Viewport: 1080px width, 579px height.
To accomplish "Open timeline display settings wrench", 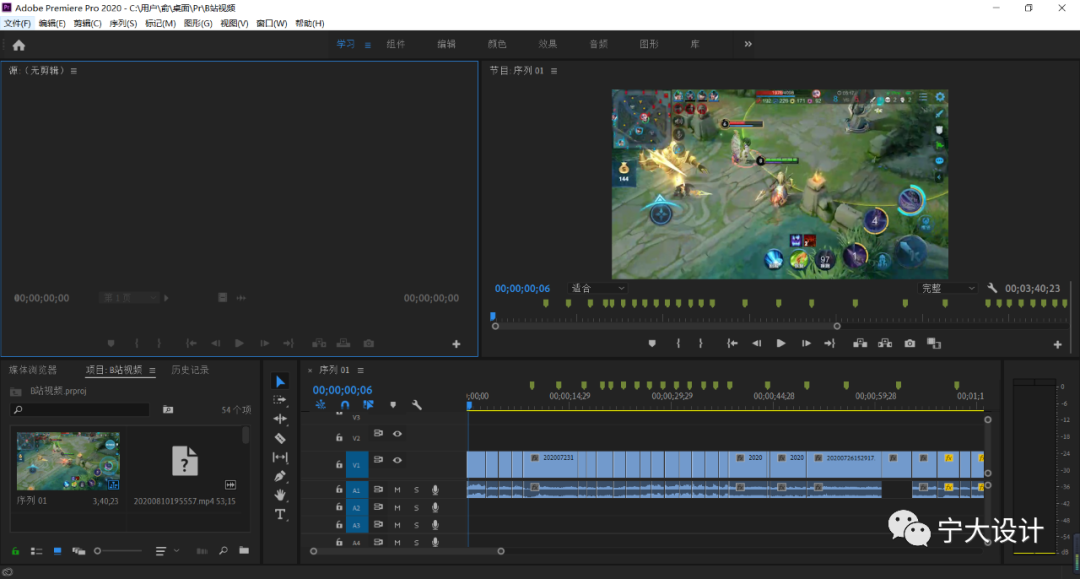I will pos(417,405).
